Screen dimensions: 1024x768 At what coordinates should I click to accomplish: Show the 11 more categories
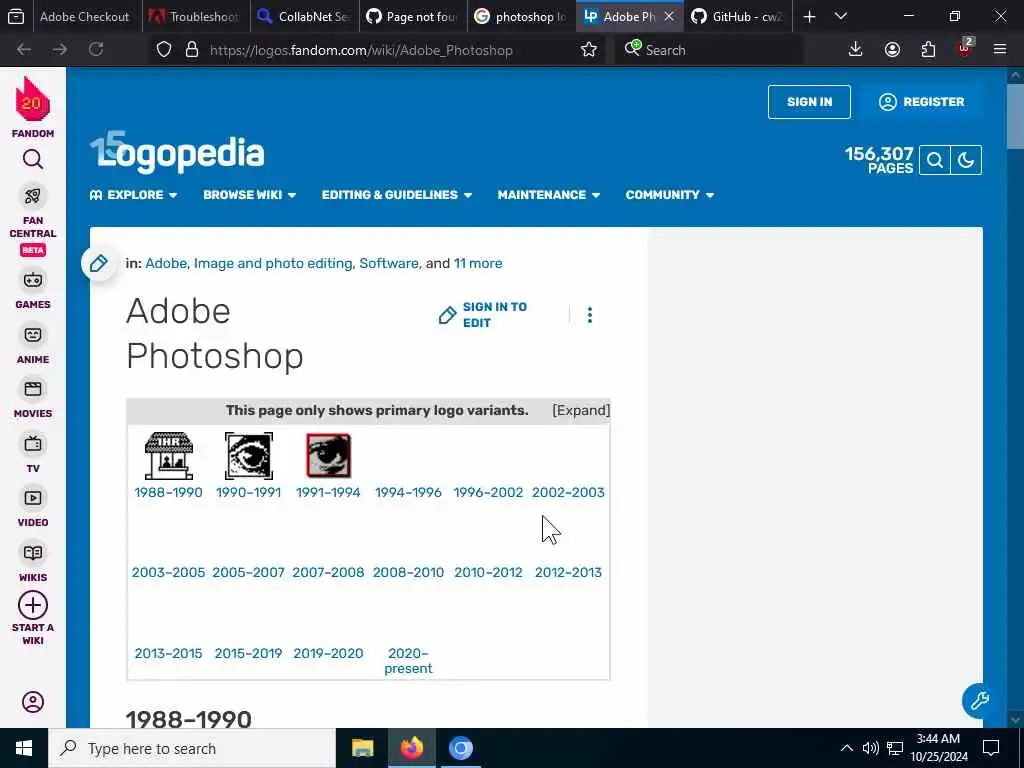point(478,263)
